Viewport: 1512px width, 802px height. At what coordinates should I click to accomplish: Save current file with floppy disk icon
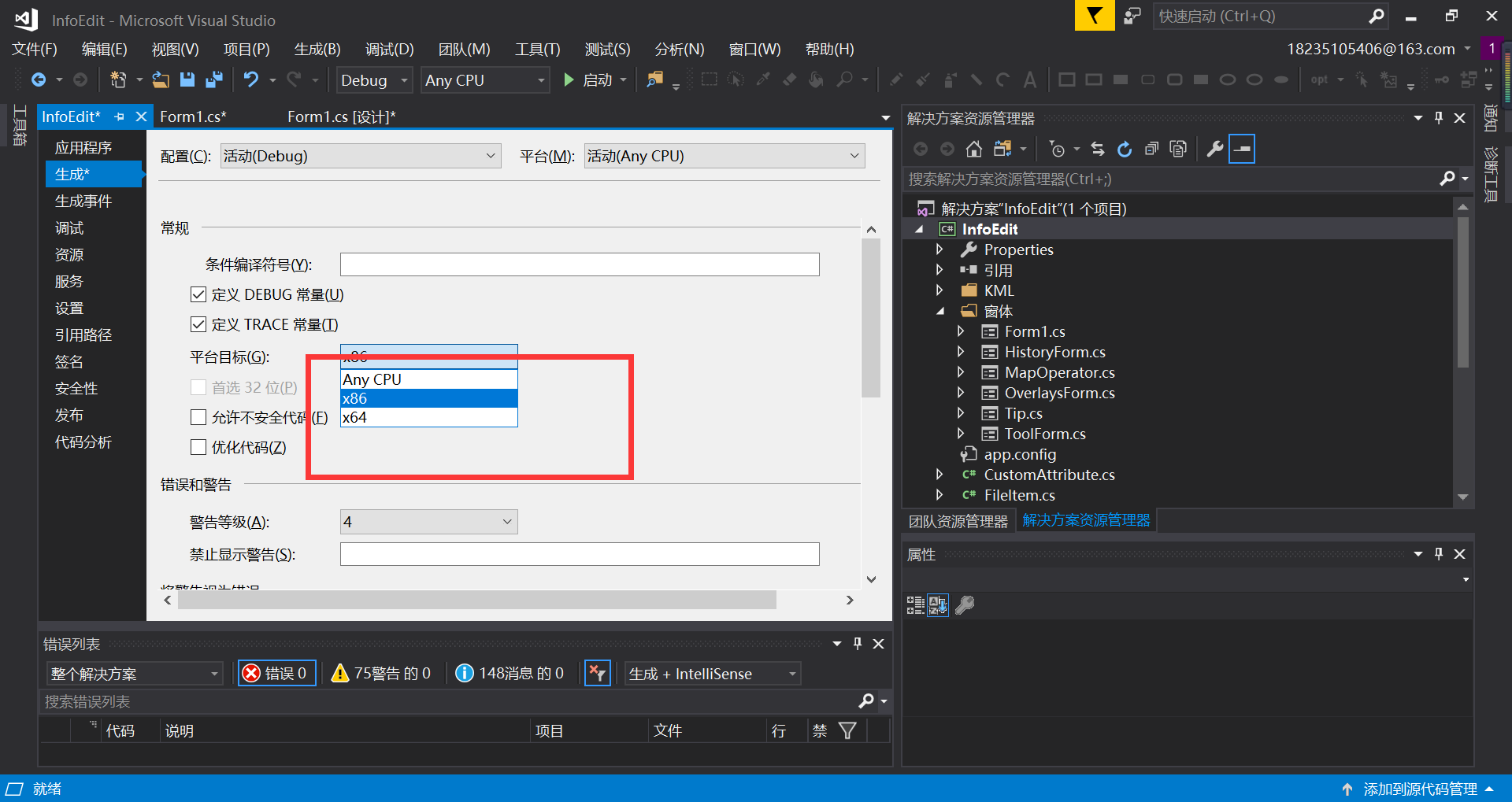coord(187,79)
